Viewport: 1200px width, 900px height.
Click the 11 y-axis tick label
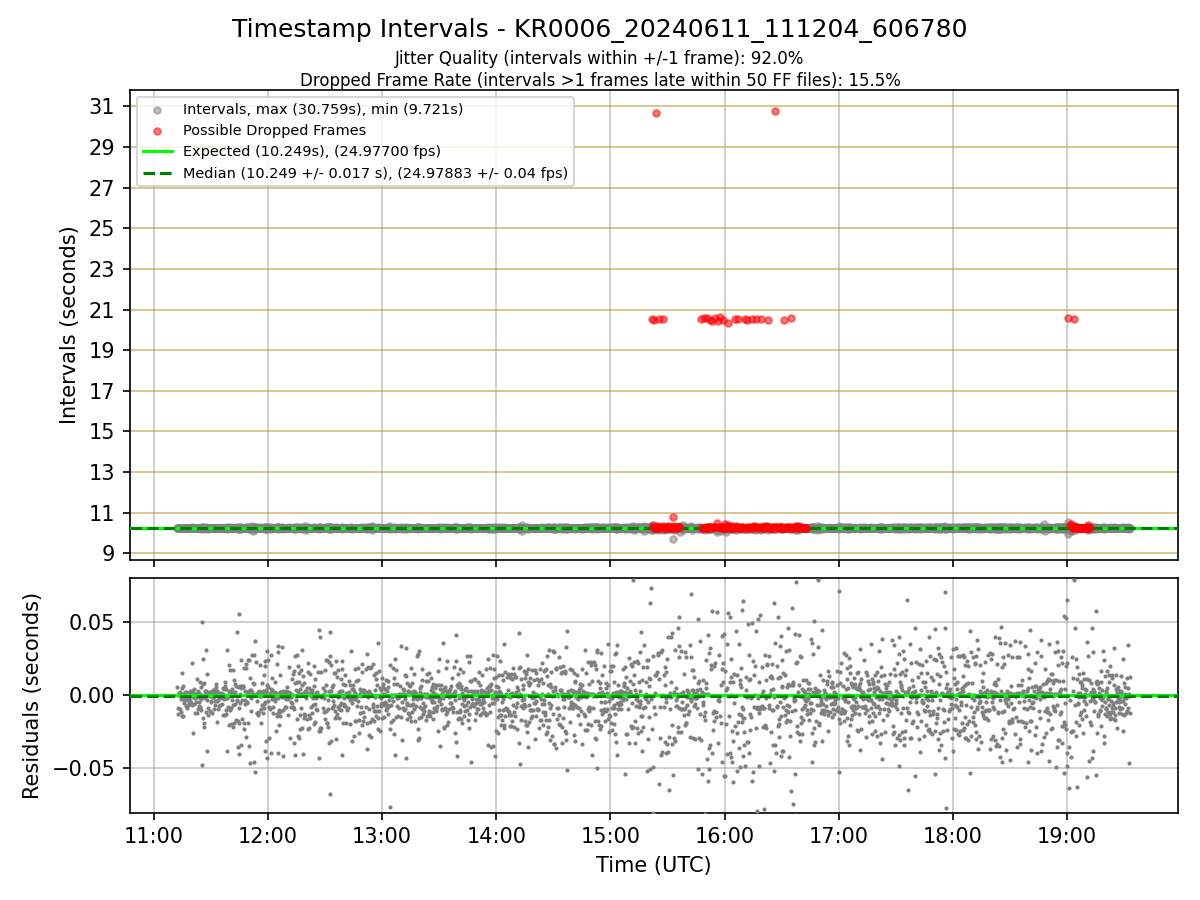coord(103,513)
